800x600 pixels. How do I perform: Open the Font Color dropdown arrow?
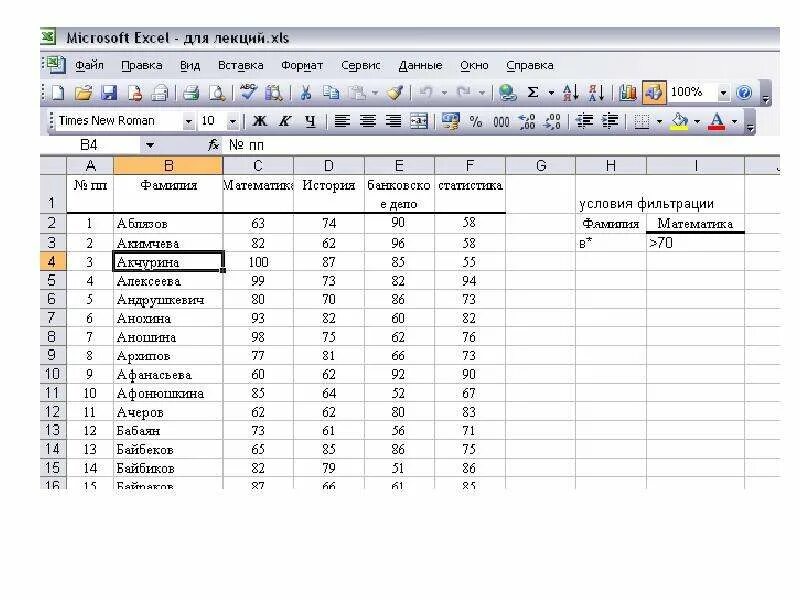click(735, 121)
